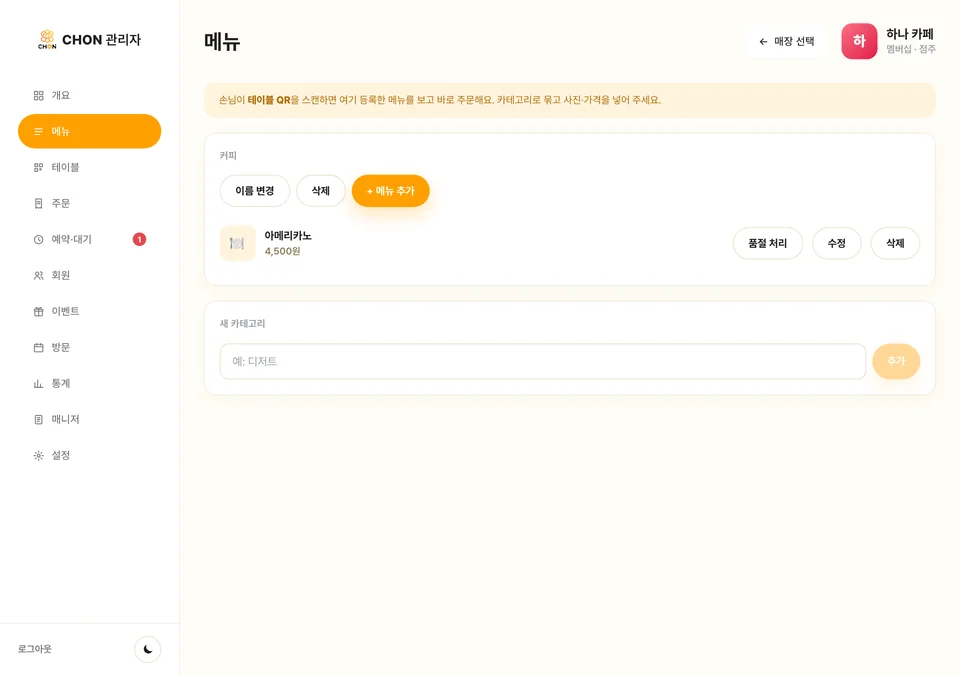This screenshot has height=675, width=960.
Task: Click the 추가 button for new category
Action: (x=896, y=361)
